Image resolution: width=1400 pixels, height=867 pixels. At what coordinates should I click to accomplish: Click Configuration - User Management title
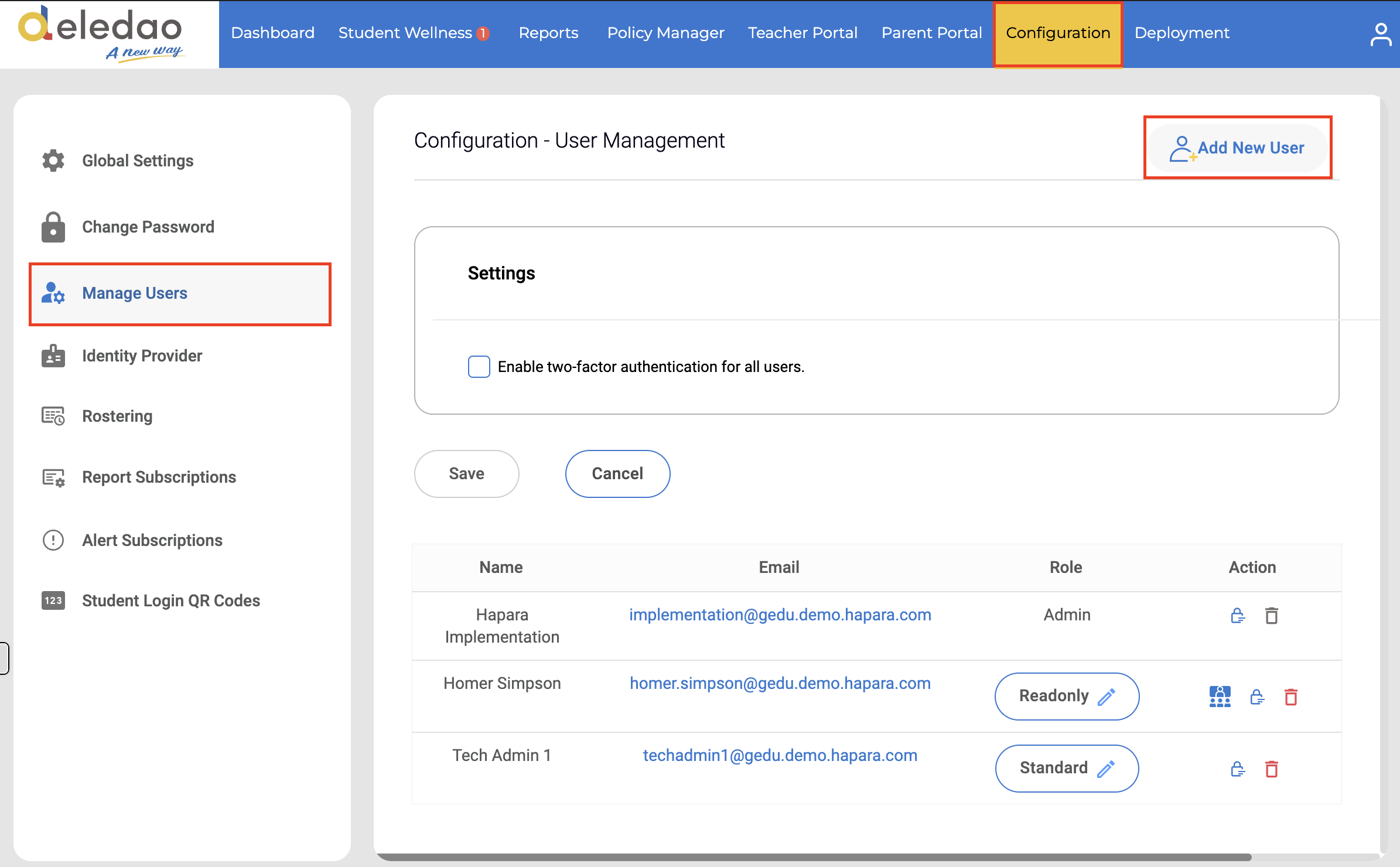coord(569,141)
